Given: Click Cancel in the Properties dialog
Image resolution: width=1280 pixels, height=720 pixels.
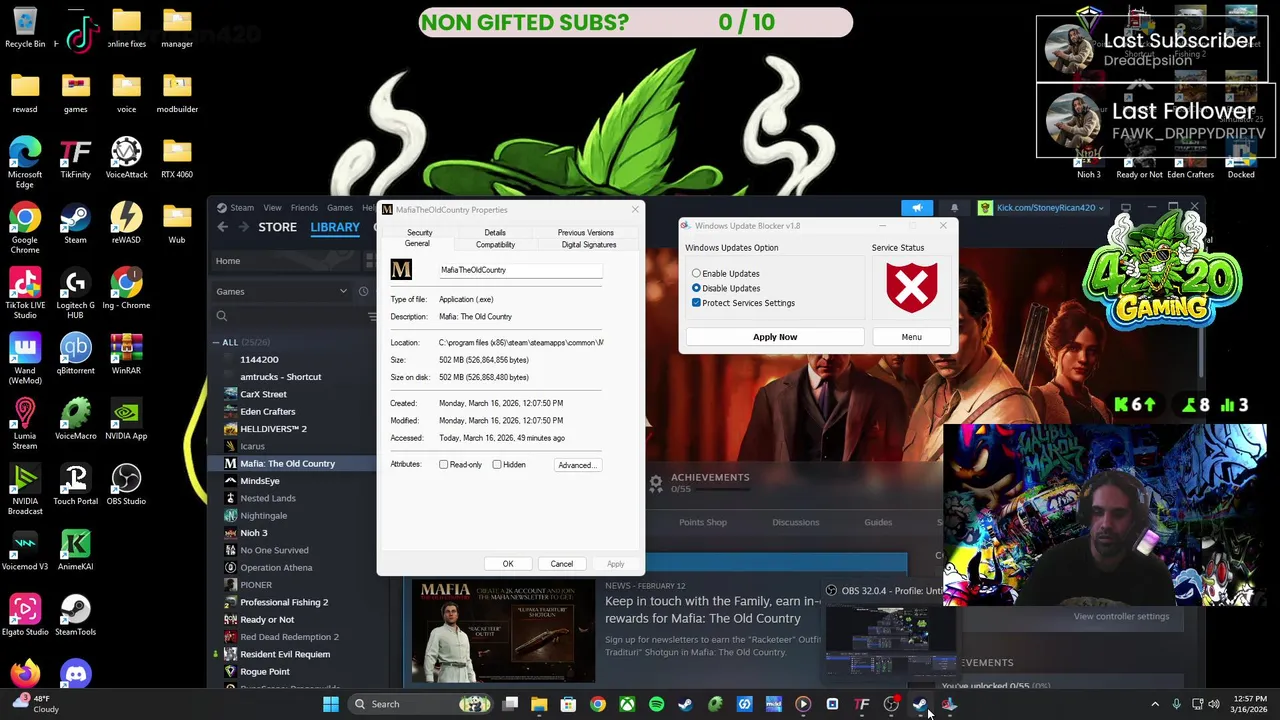Looking at the screenshot, I should (x=561, y=564).
